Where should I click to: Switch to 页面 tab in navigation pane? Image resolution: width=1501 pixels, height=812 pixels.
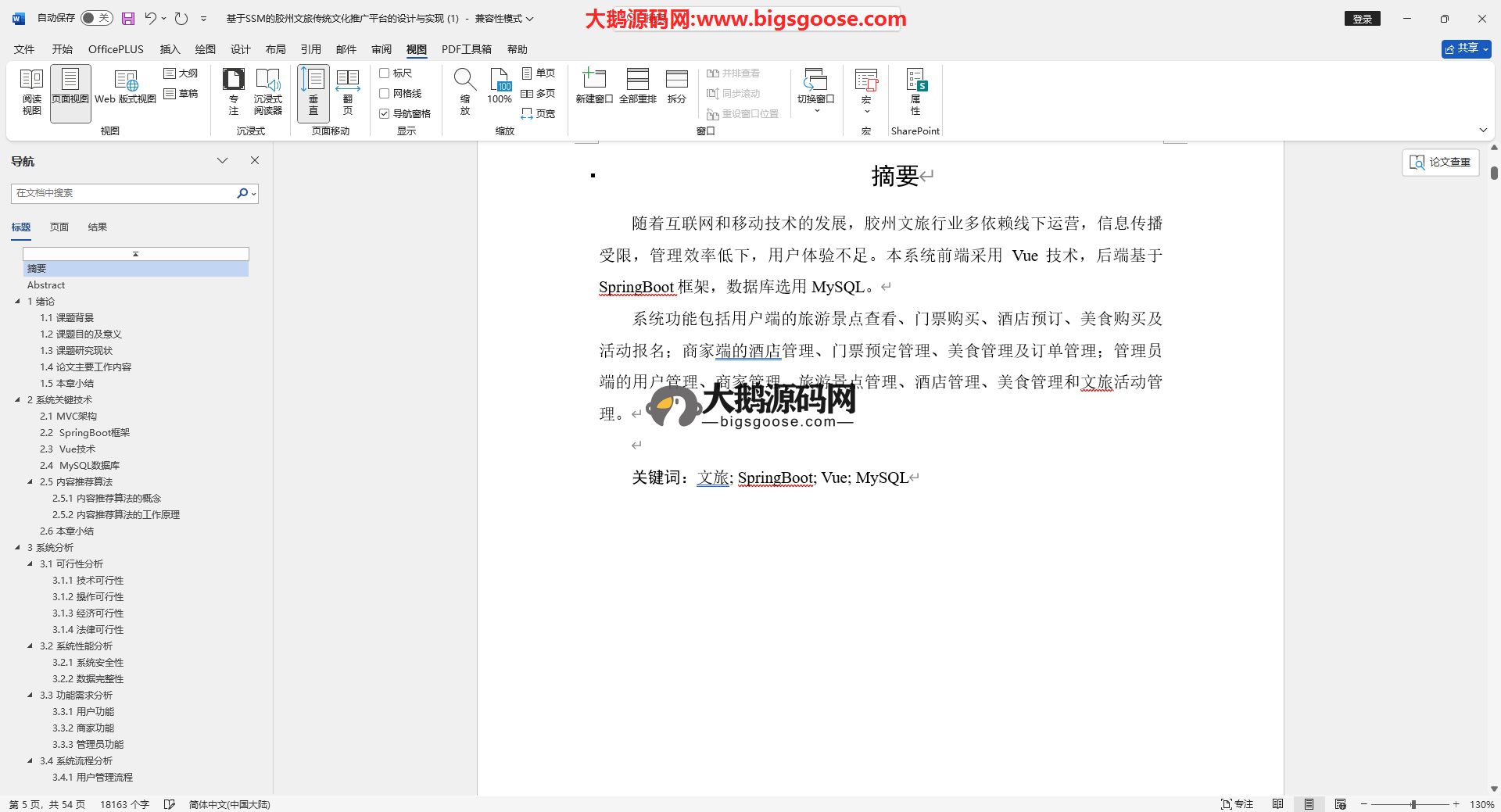pos(59,227)
